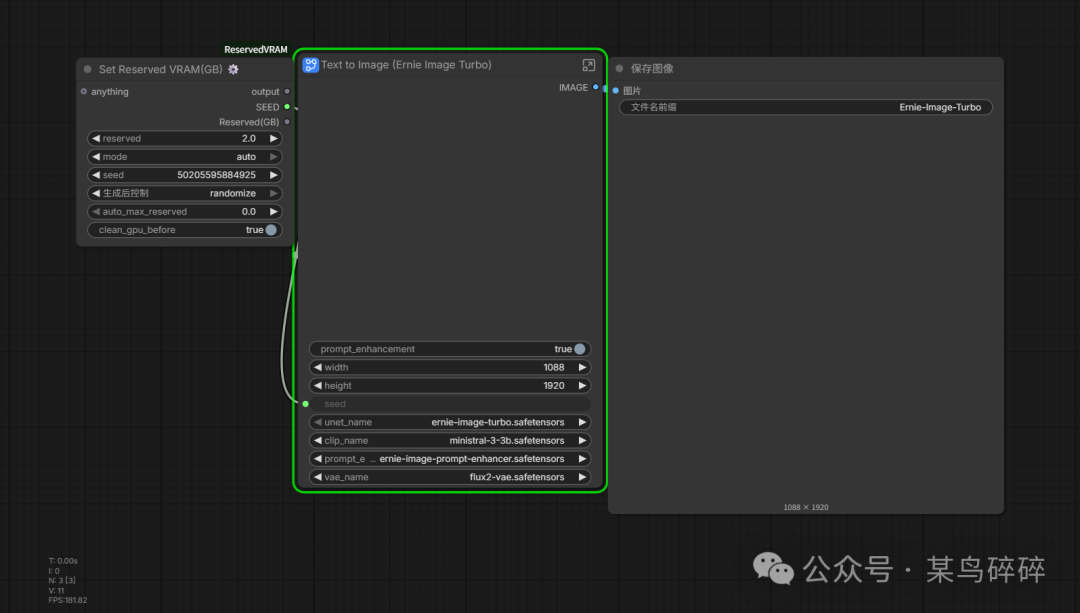
Task: Click the green SEED output port
Action: point(287,107)
